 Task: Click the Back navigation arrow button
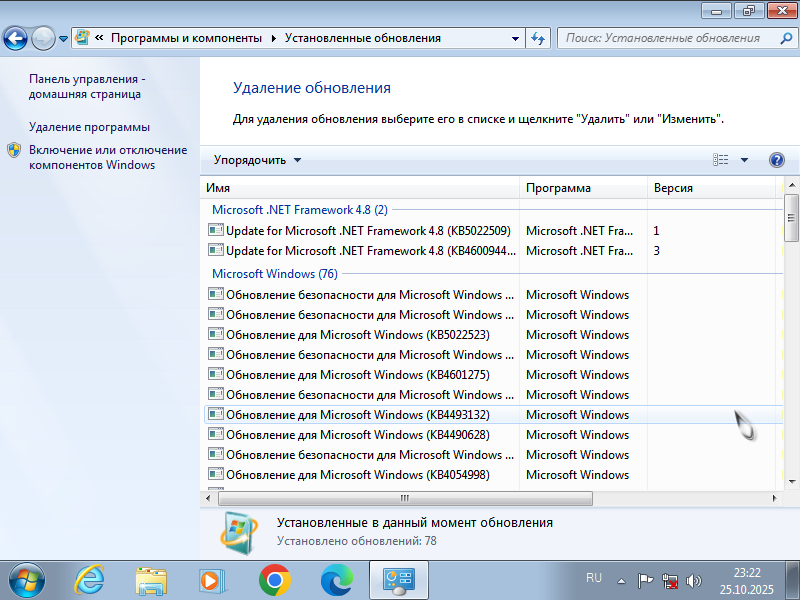(16, 38)
